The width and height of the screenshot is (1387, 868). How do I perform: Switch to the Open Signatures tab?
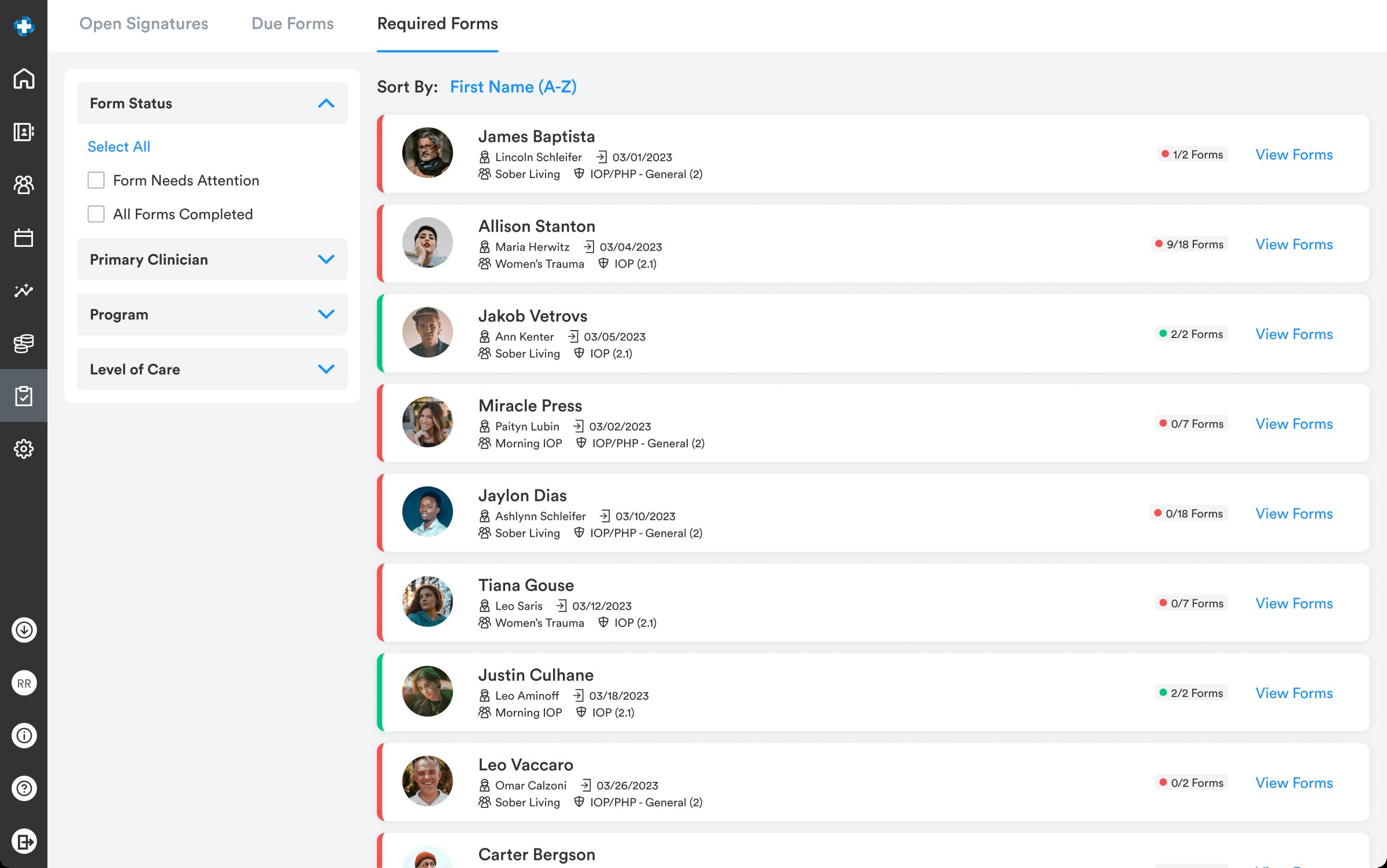pos(143,24)
